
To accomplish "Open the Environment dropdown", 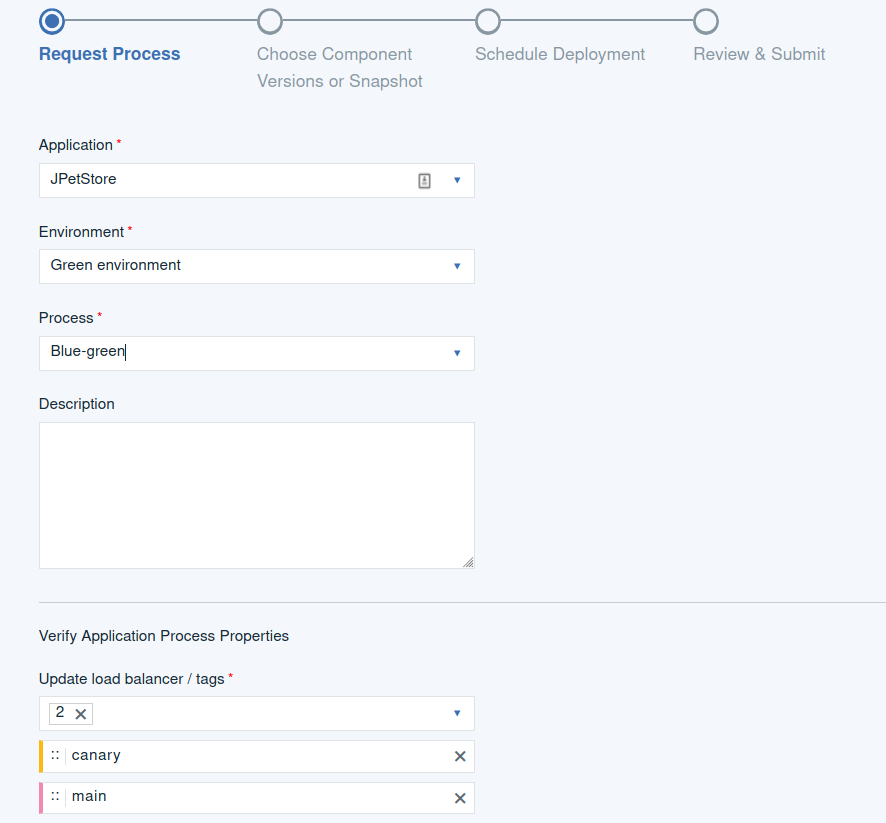I will [457, 266].
